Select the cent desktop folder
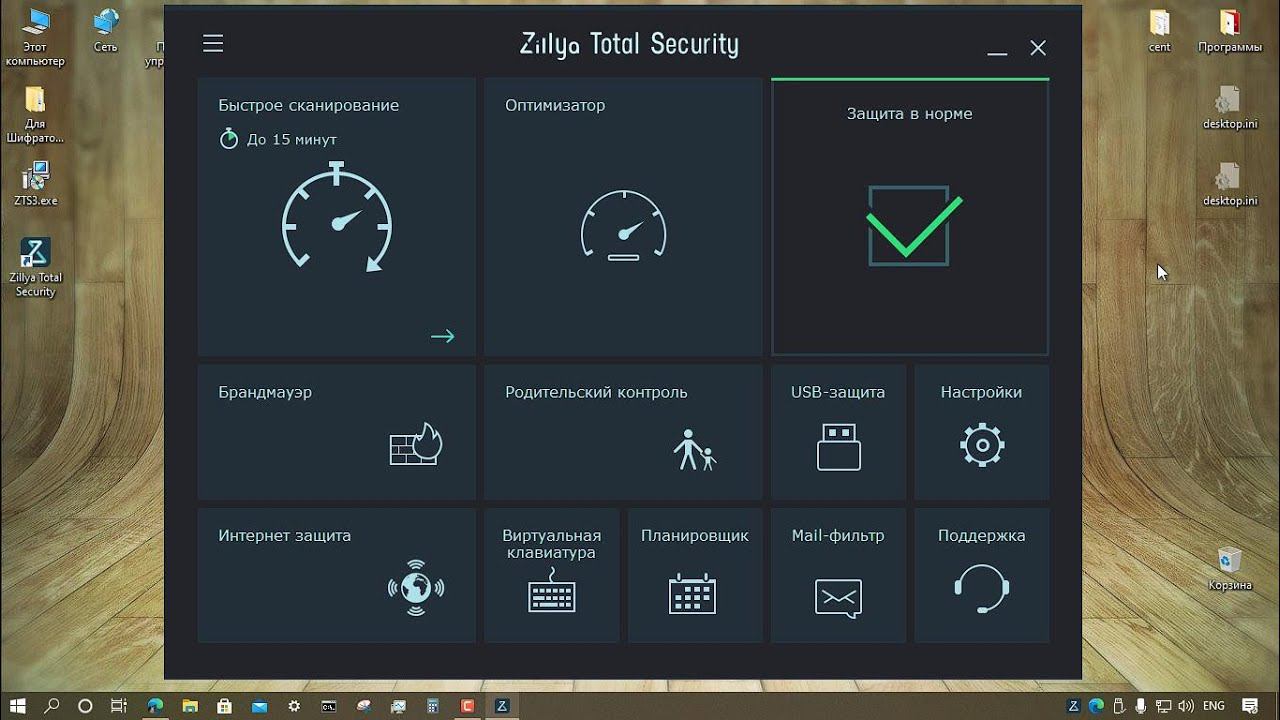Screen dimensions: 1280x720 coord(1160,31)
